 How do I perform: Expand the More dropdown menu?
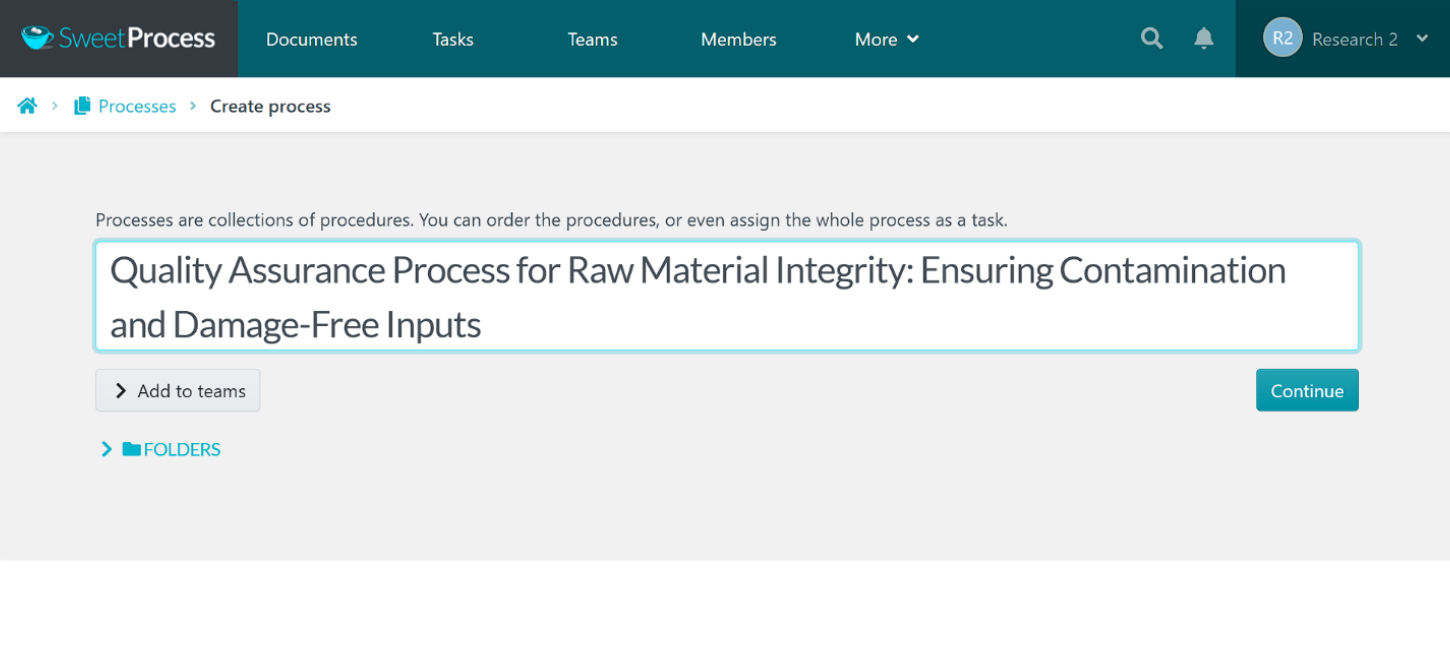[886, 39]
